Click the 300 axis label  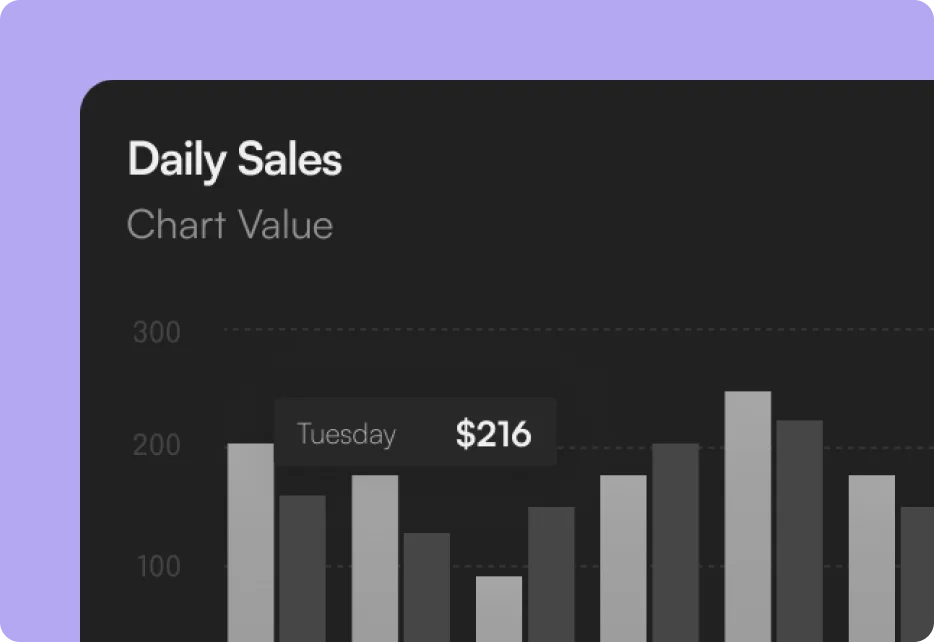pos(157,332)
